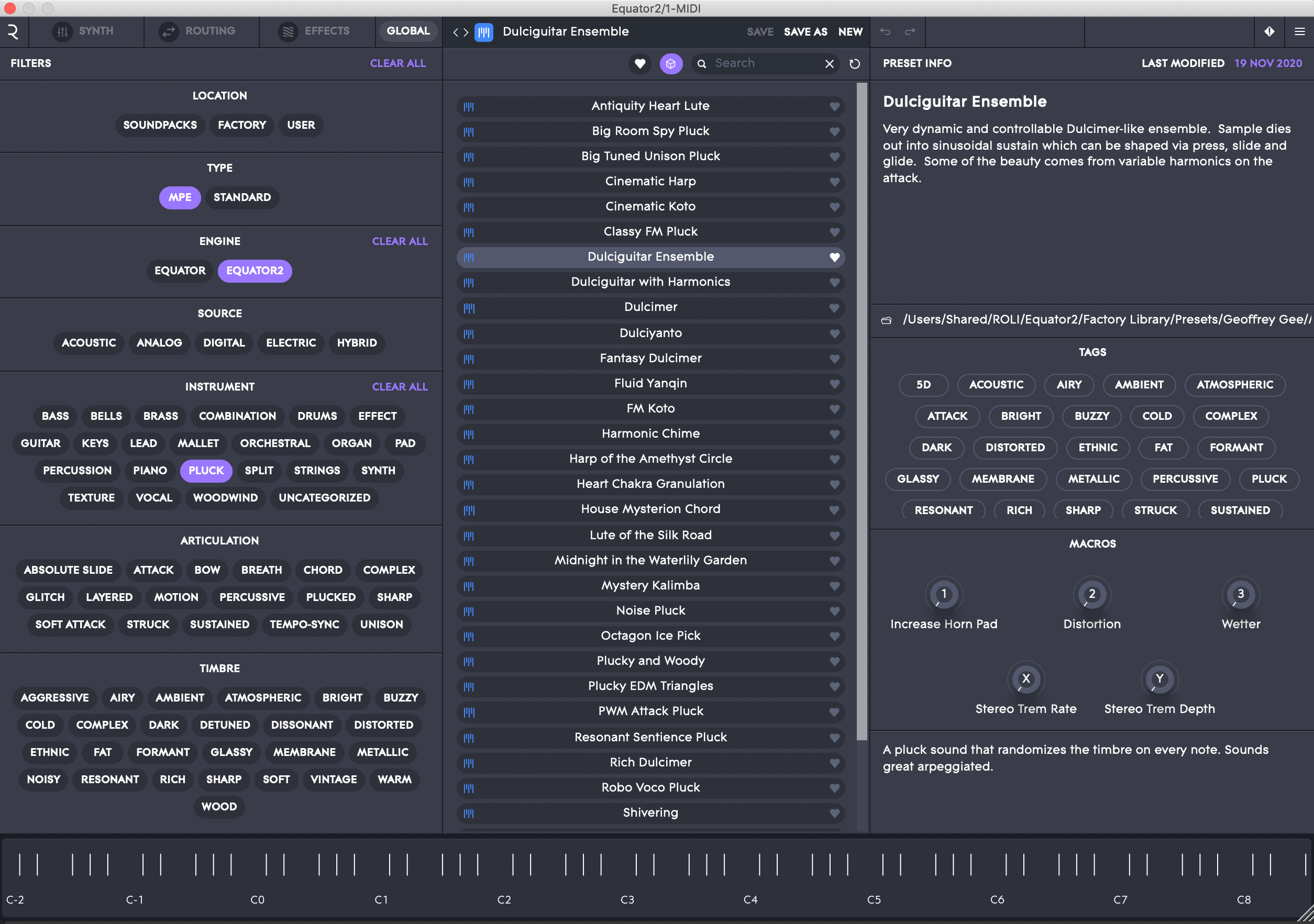Screen dimensions: 1314x924
Task: Click the favorites heart filter icon
Action: coord(640,63)
